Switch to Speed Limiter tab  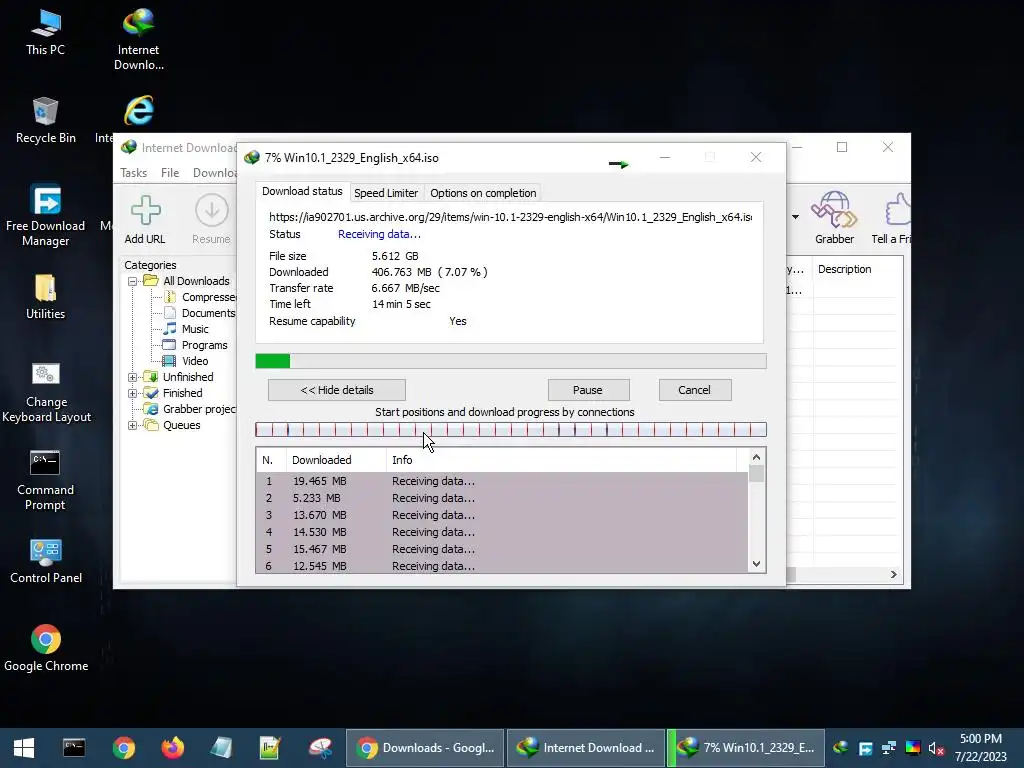click(386, 193)
